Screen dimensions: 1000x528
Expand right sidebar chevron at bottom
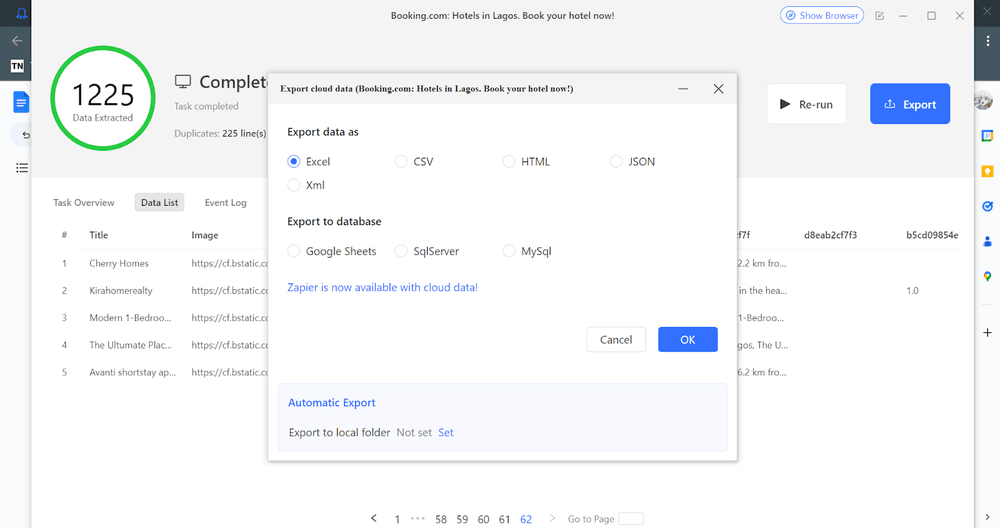987,517
